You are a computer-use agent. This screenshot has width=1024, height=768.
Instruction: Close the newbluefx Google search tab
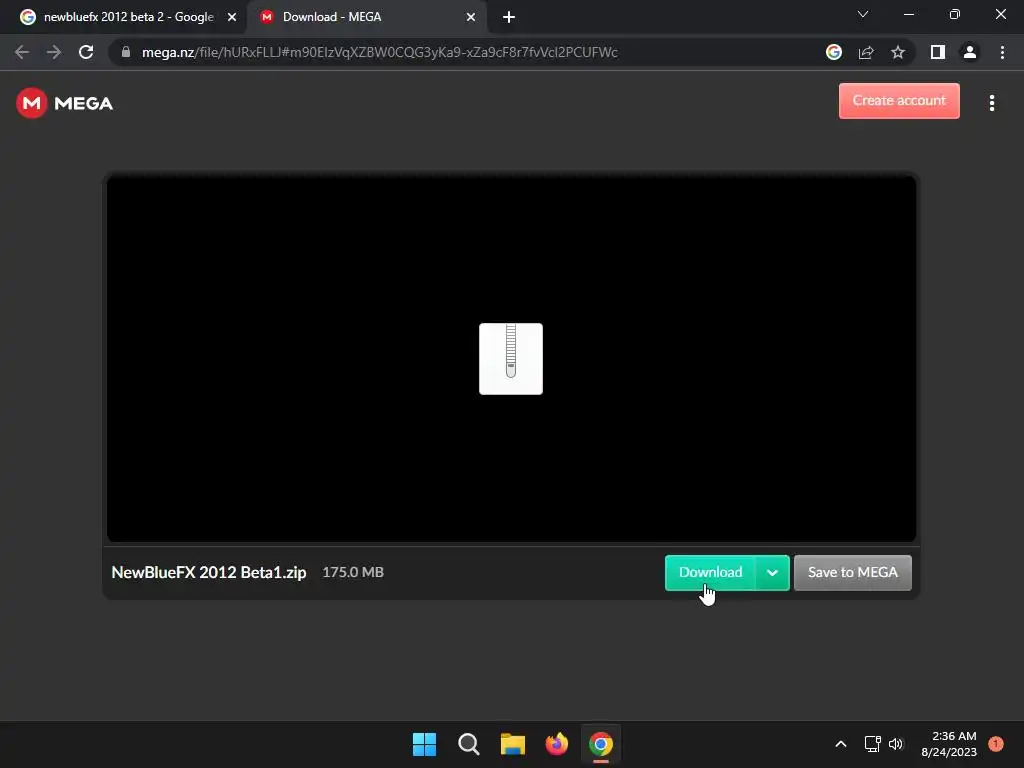coord(232,18)
